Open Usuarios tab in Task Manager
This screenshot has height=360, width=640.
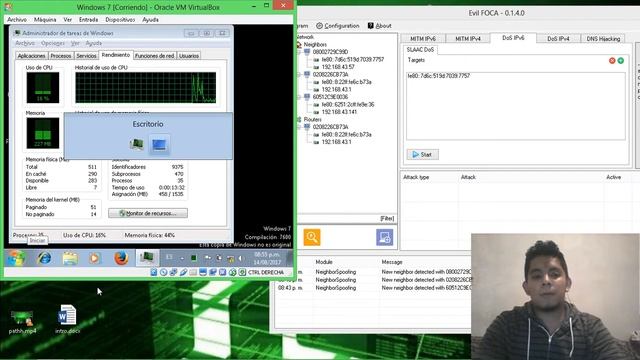pos(189,56)
